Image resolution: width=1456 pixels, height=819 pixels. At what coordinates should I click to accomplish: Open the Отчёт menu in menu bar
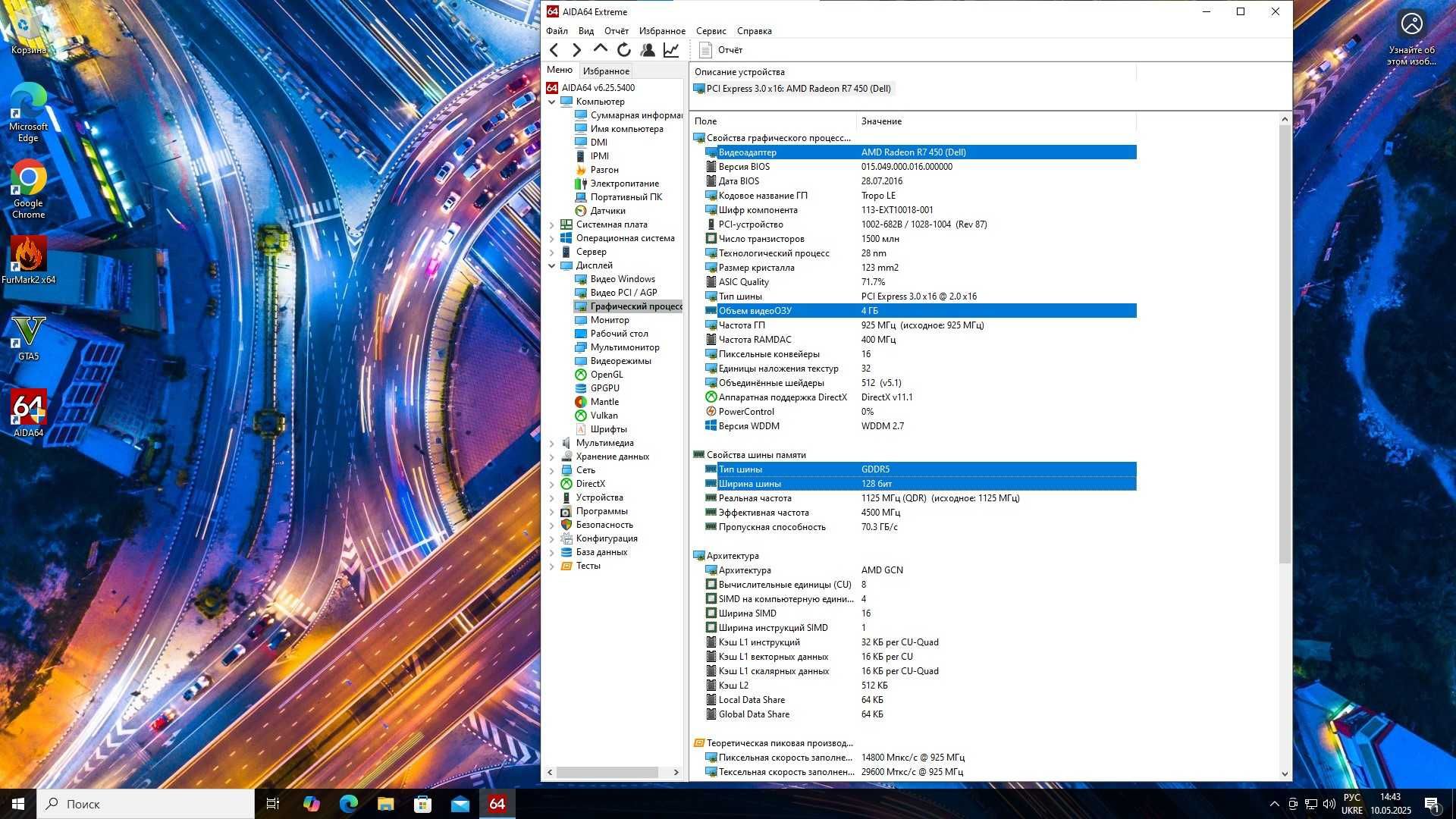(617, 31)
